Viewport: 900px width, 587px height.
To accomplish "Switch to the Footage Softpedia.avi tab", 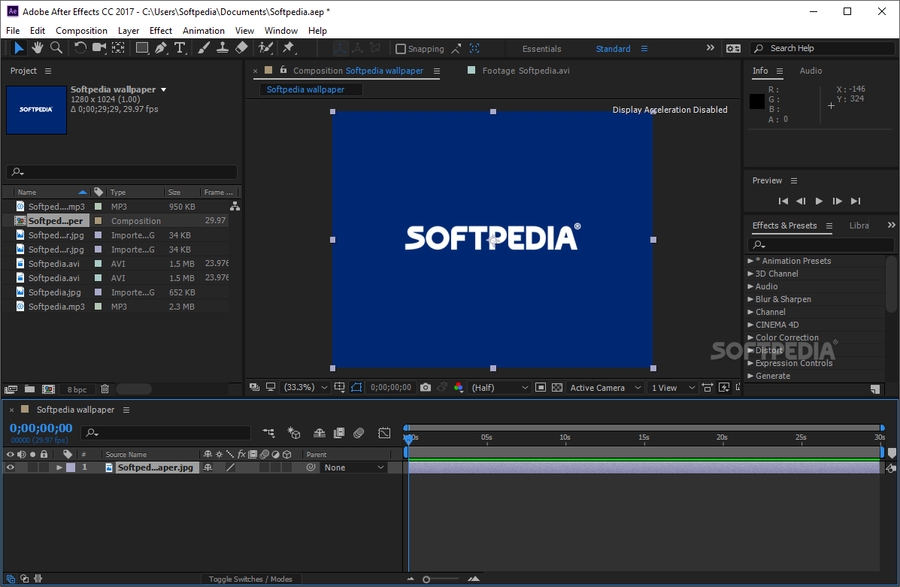I will coord(525,71).
